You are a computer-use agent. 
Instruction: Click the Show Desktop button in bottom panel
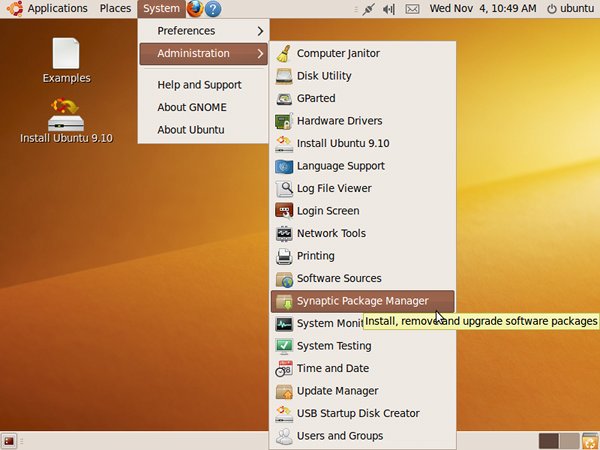click(8, 441)
